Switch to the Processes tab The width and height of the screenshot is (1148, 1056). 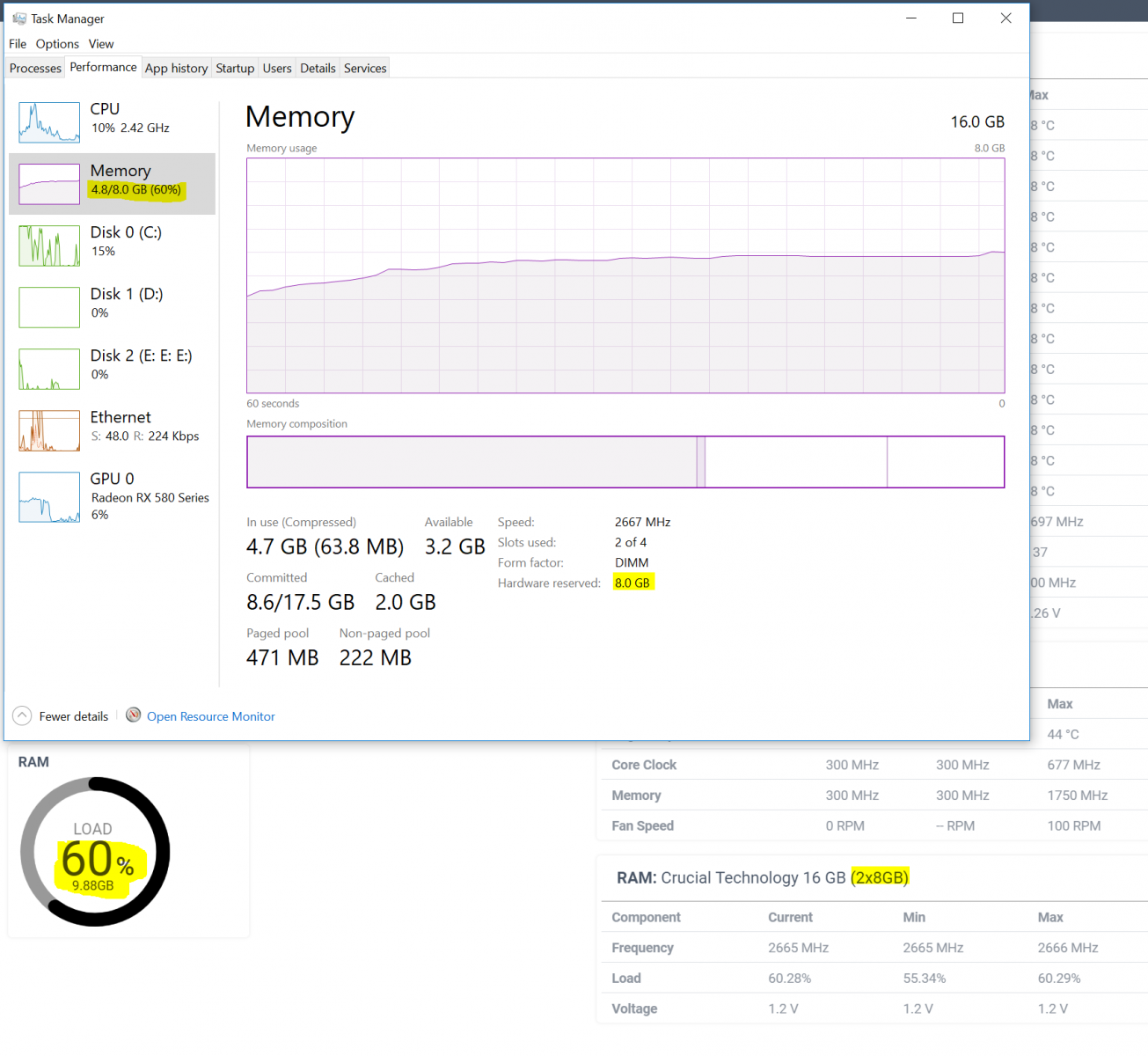click(x=35, y=68)
